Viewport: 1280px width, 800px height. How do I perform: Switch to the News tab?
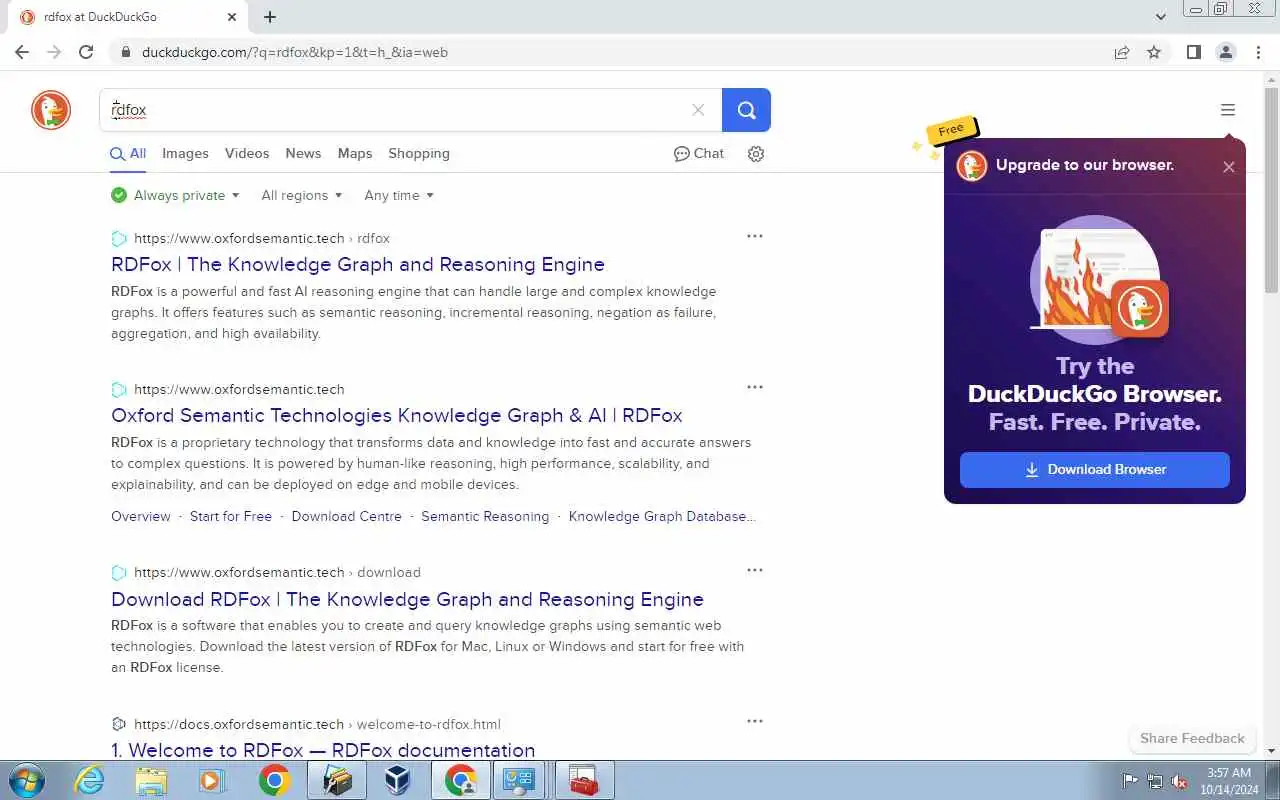(x=303, y=153)
